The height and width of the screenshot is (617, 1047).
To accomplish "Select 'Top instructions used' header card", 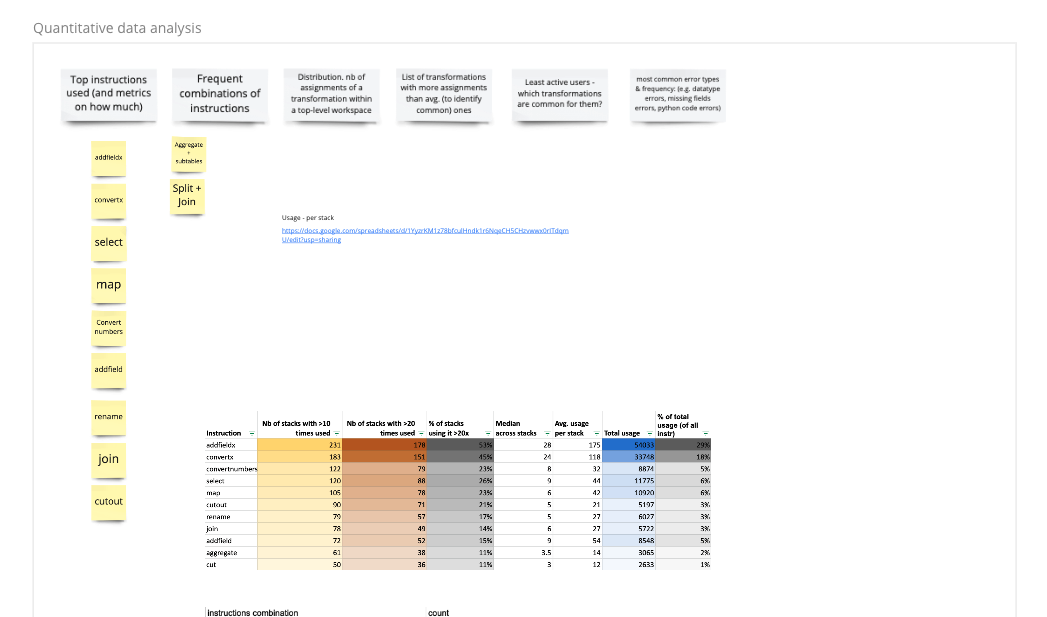I will [x=109, y=93].
